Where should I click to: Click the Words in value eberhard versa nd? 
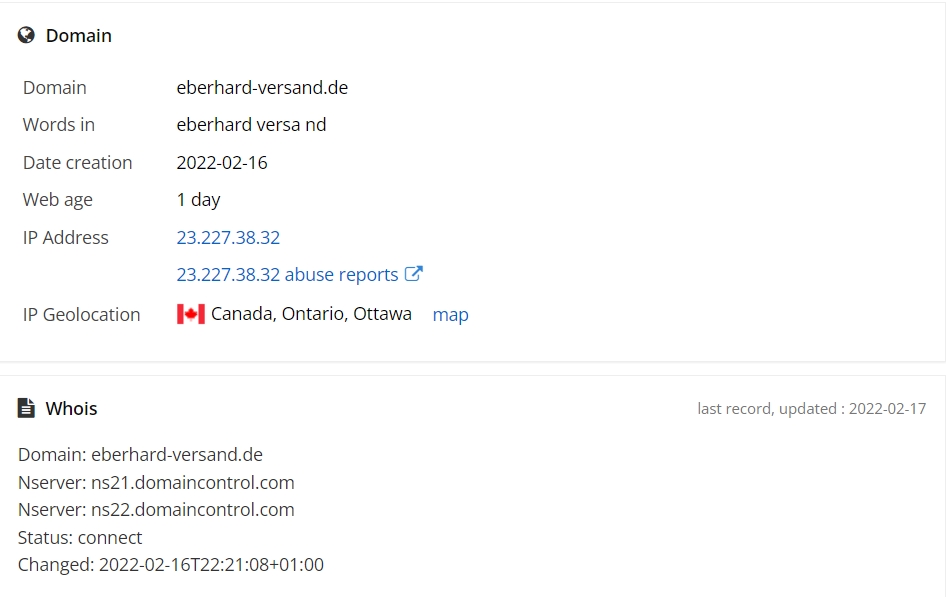pyautogui.click(x=251, y=125)
